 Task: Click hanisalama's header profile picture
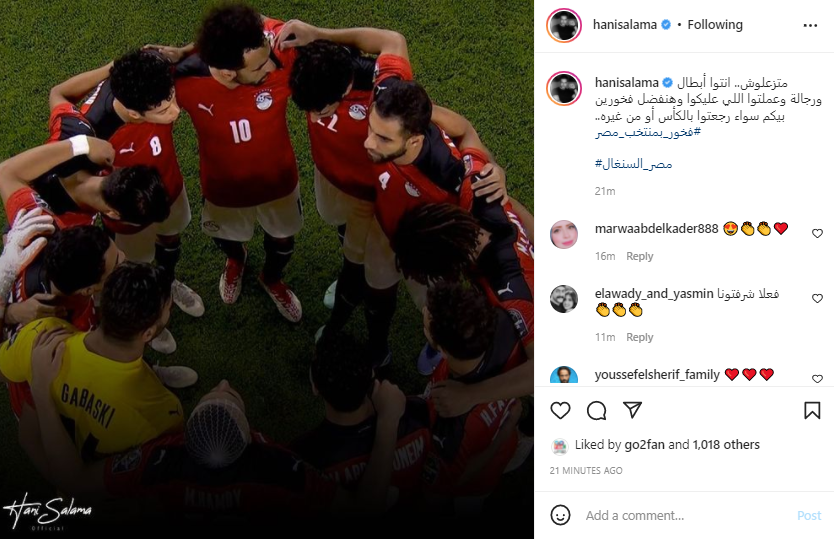(x=564, y=25)
